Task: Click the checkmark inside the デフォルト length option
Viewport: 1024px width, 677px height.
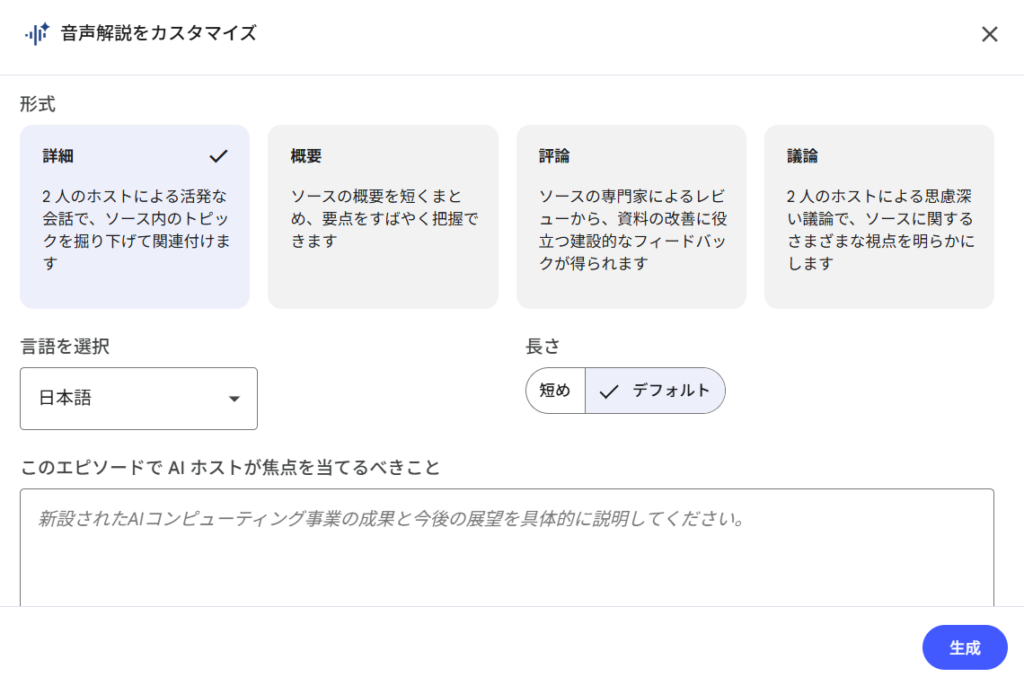Action: 609,391
